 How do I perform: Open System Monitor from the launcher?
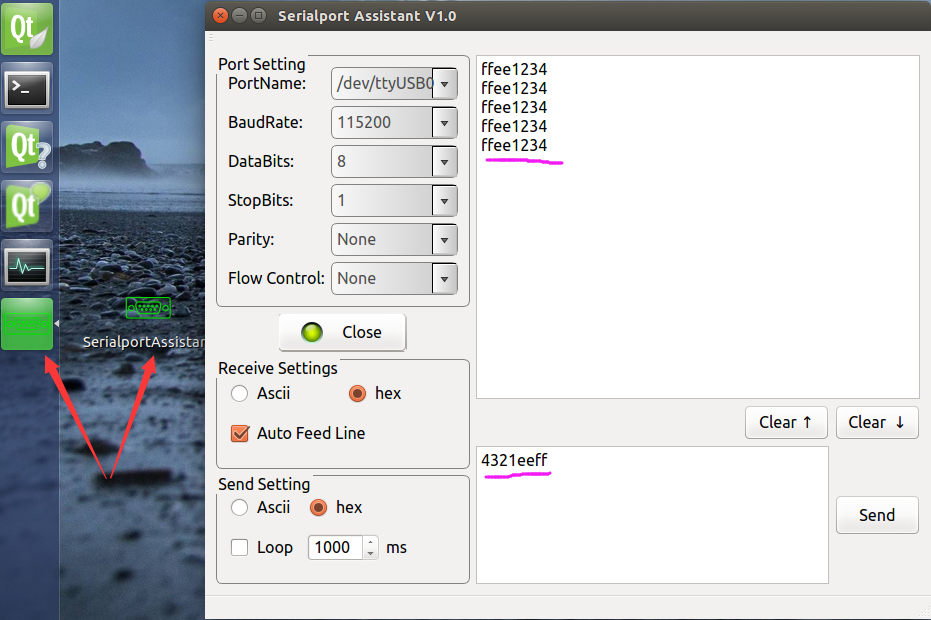27,265
